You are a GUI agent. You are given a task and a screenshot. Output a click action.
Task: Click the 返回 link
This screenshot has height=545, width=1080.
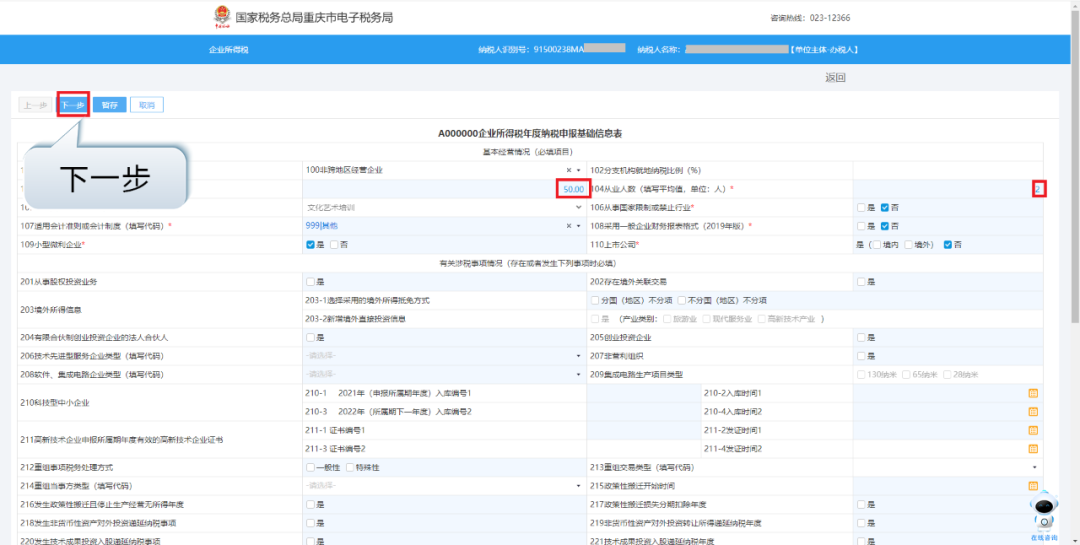[x=835, y=78]
